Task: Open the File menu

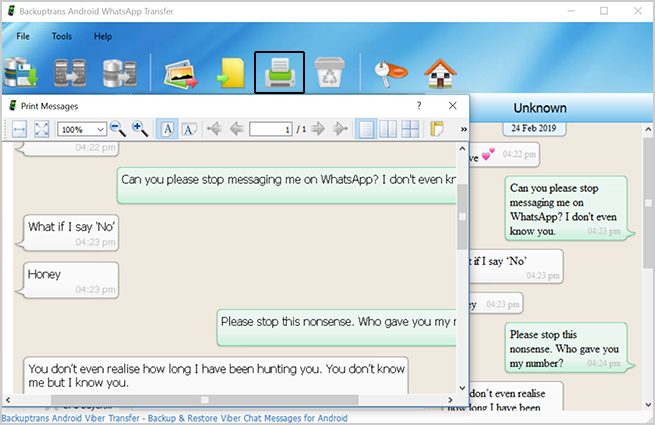Action: pos(24,36)
